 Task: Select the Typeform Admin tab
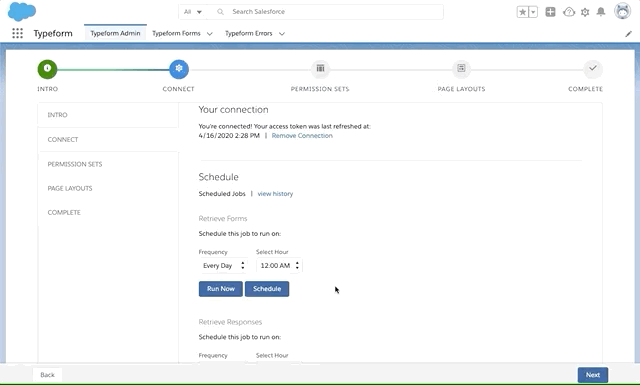coord(116,33)
